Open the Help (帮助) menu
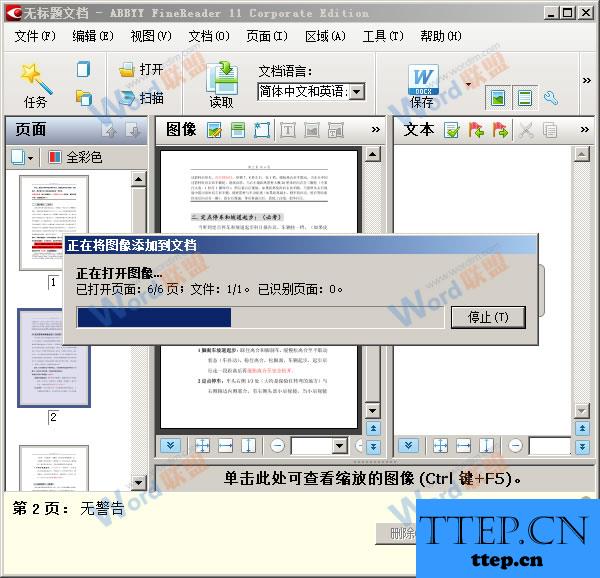This screenshot has width=600, height=578. point(441,36)
